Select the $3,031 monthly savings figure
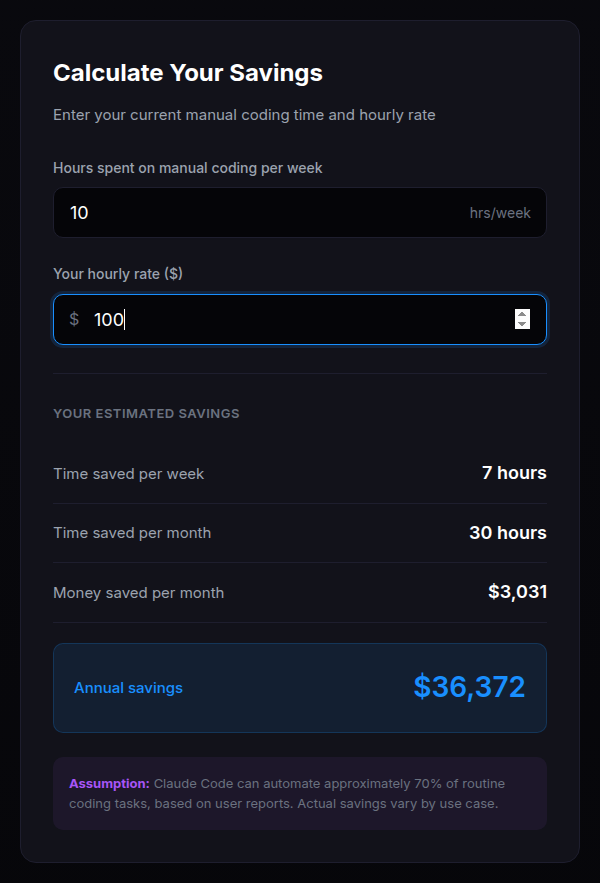The height and width of the screenshot is (883, 600). point(518,592)
